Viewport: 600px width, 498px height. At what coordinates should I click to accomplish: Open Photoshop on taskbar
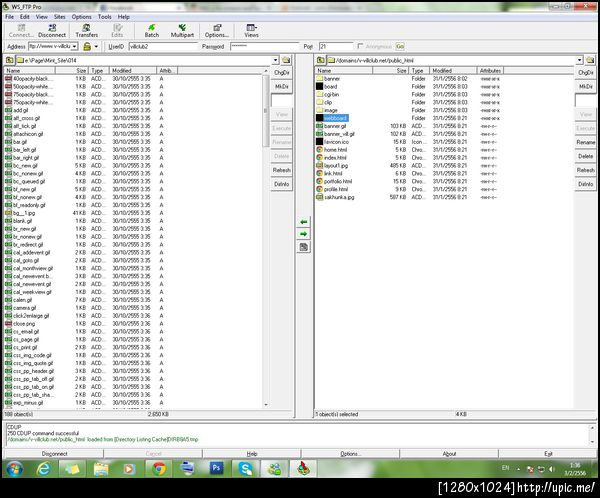pos(216,468)
